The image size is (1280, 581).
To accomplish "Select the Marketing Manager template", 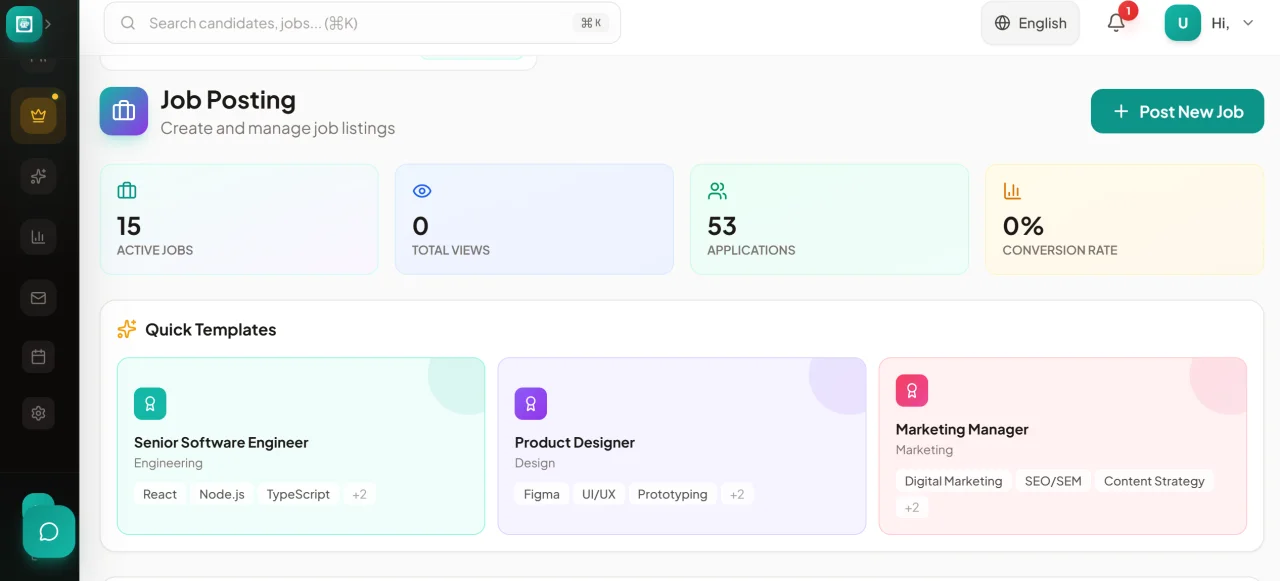I will 1063,446.
